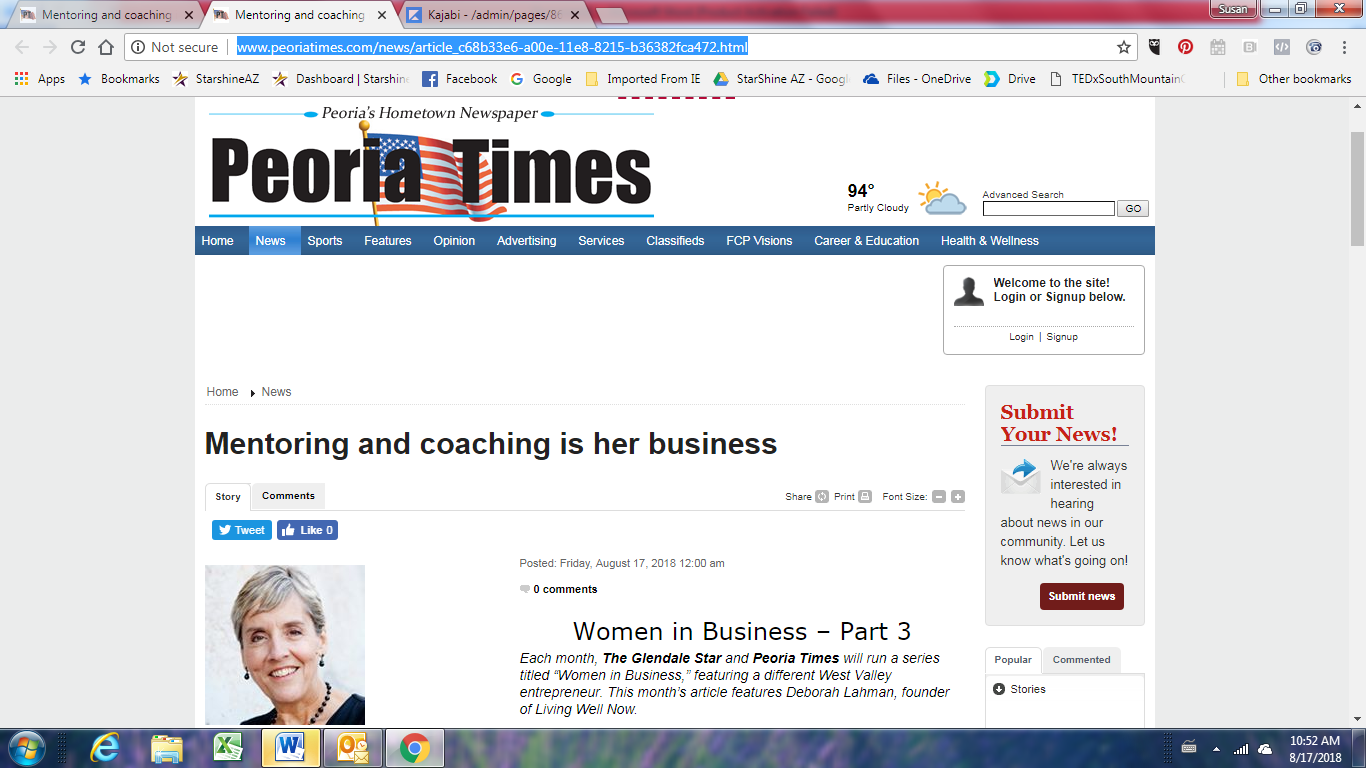Click the browser address bar URL
The width and height of the screenshot is (1366, 768).
[x=492, y=47]
